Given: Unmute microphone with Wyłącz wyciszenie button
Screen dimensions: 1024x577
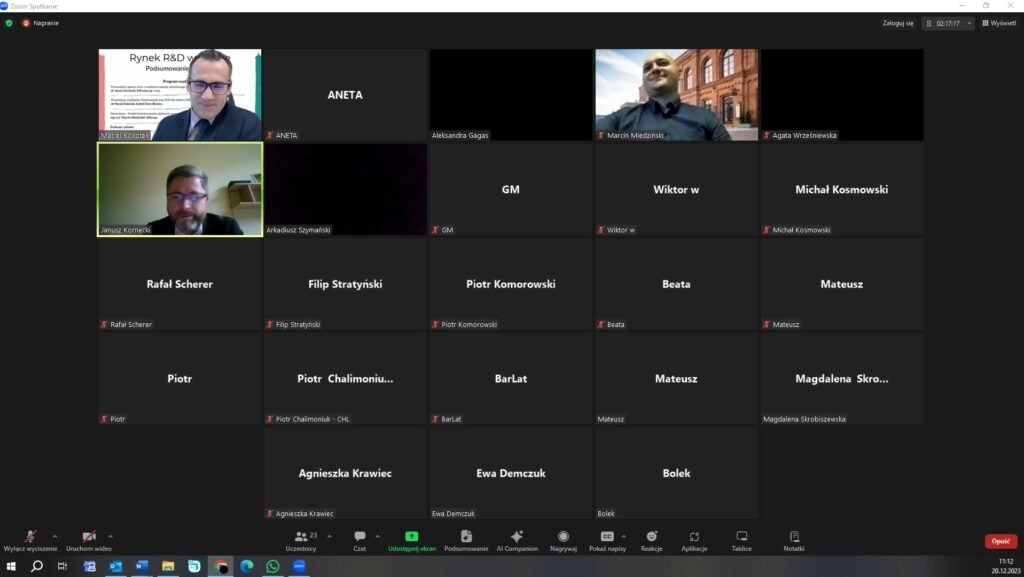Looking at the screenshot, I should pyautogui.click(x=30, y=537).
